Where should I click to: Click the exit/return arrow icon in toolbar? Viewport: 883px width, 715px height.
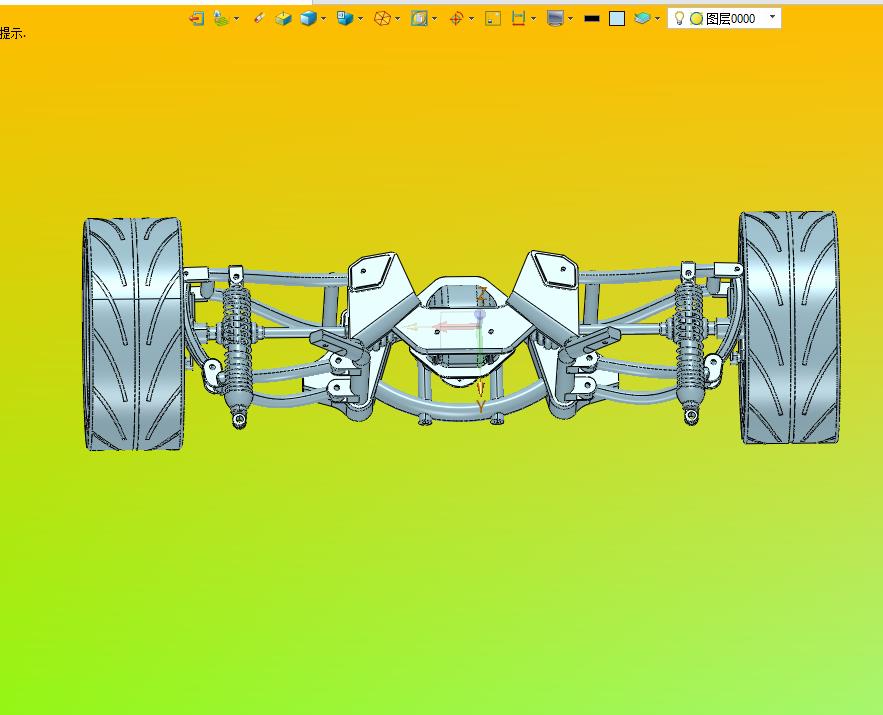coord(196,19)
